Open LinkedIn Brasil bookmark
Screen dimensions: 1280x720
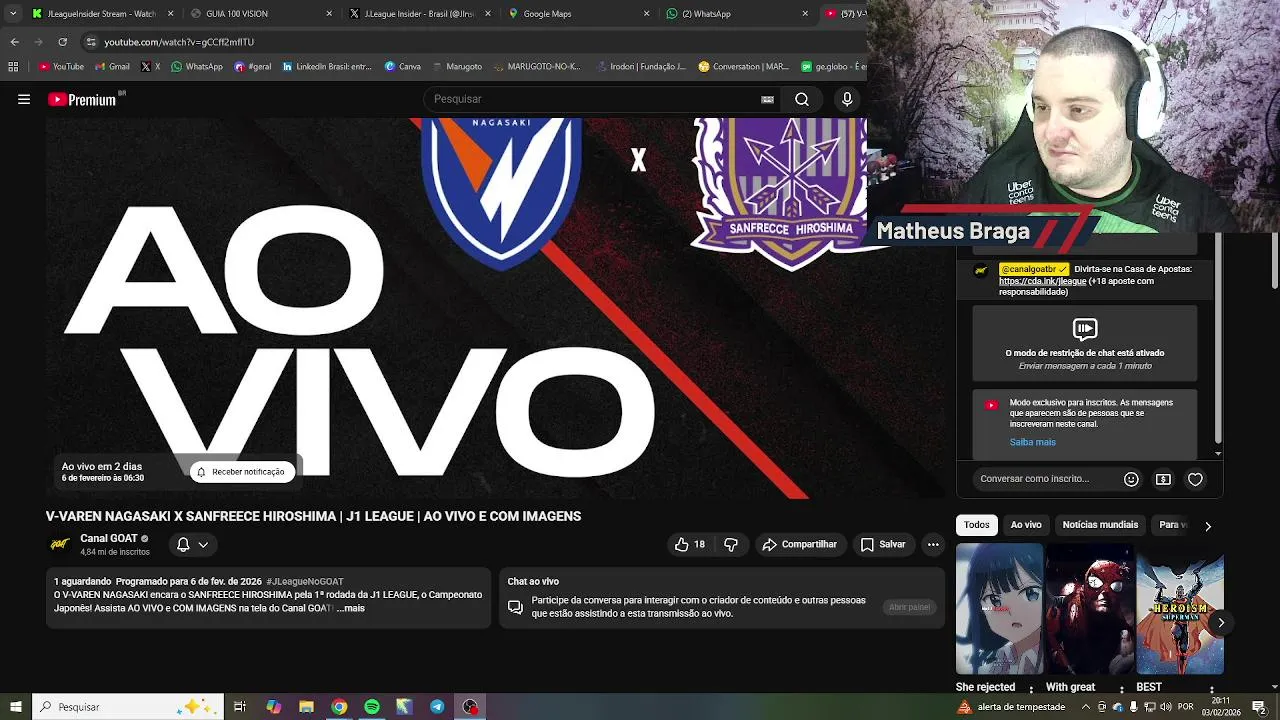coord(327,67)
